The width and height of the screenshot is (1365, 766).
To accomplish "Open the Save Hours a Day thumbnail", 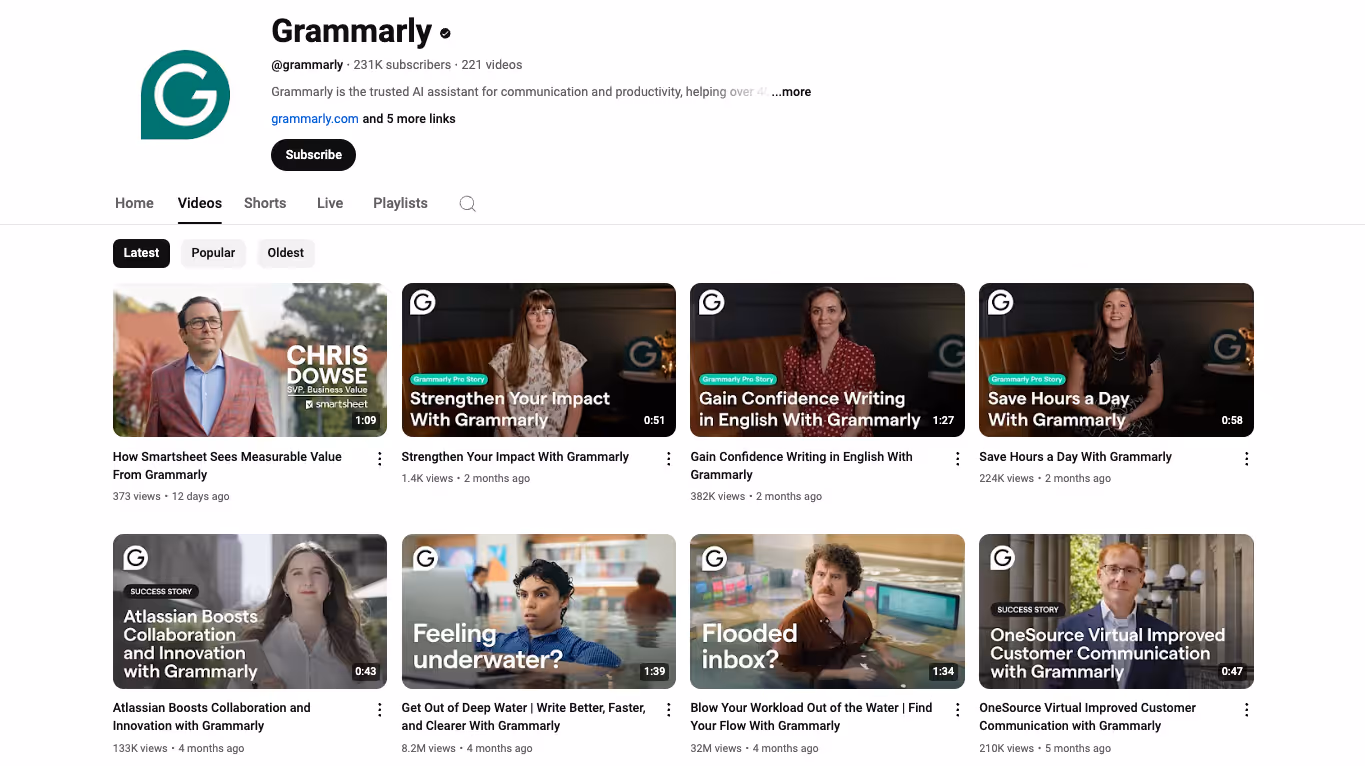I will 1116,360.
